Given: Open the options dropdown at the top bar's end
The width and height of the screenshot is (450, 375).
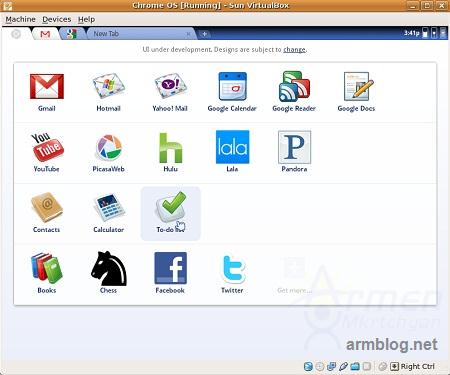Looking at the screenshot, I should [443, 33].
